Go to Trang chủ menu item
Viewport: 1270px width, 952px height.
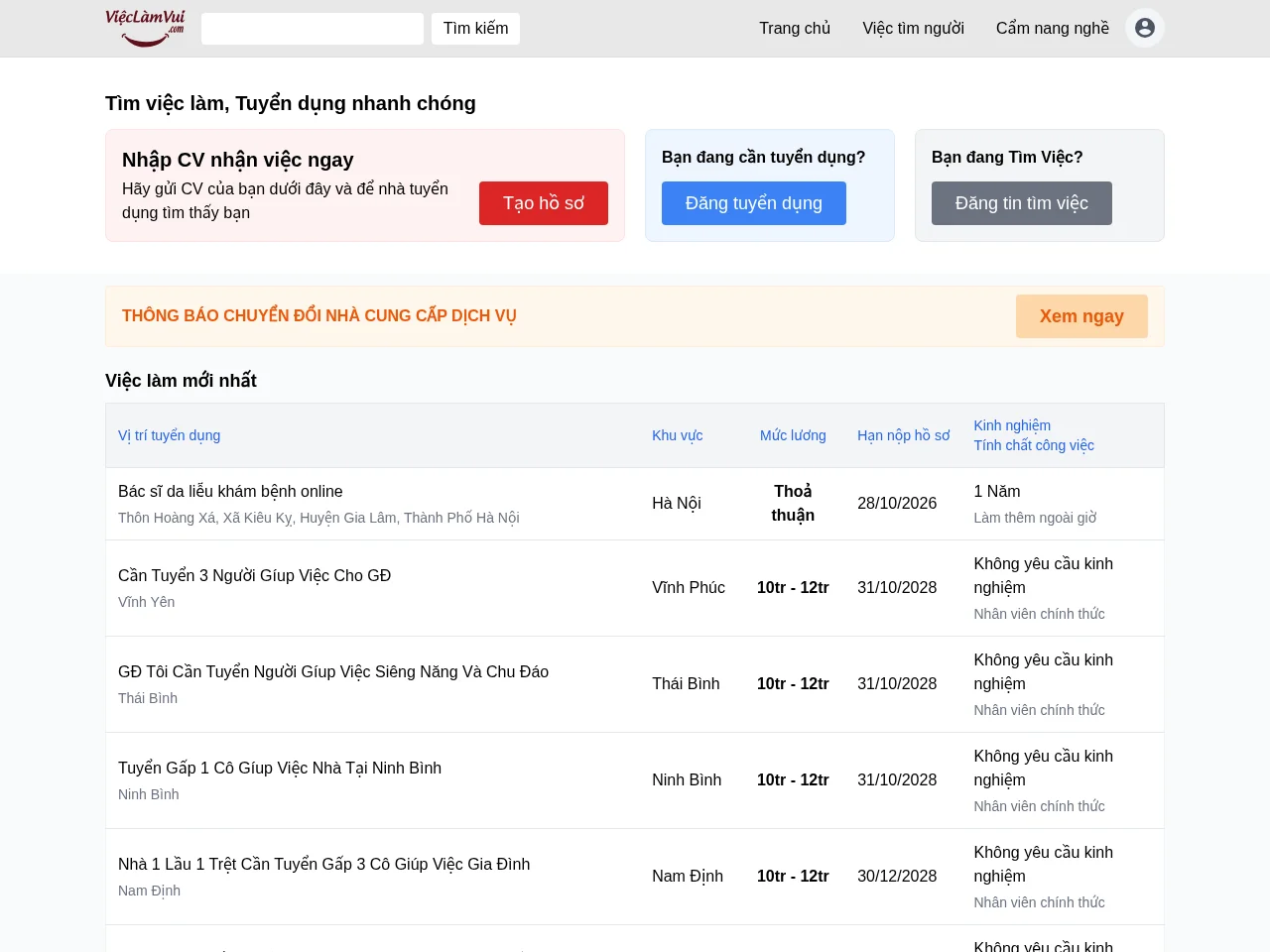click(x=795, y=28)
